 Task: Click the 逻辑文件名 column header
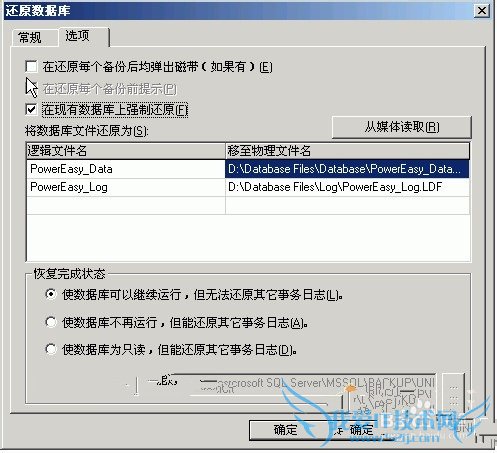pyautogui.click(x=126, y=151)
